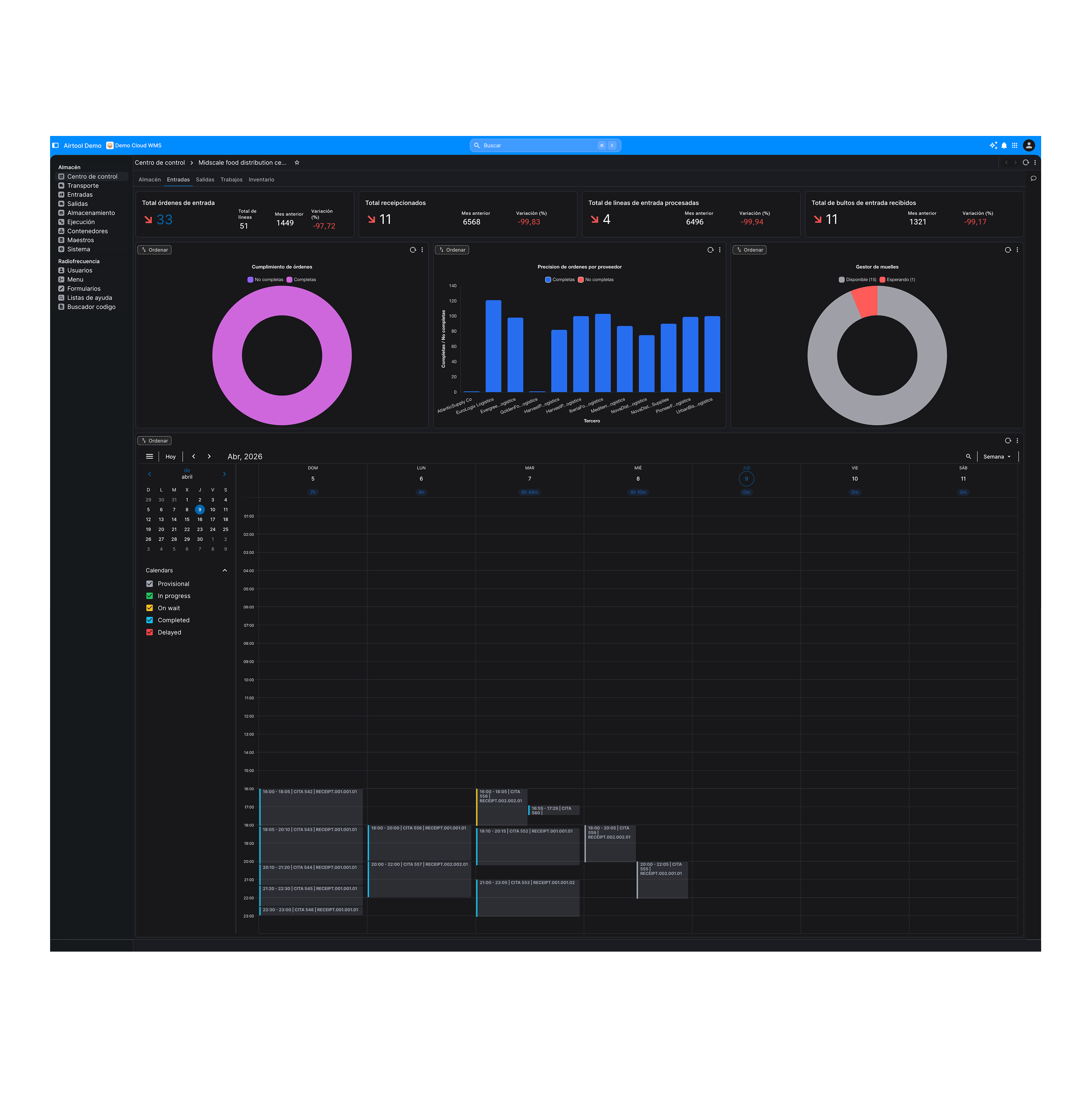The height and width of the screenshot is (1113, 1092).
Task: Refresh the Cumplimiento de órdenes chart
Action: tap(412, 250)
